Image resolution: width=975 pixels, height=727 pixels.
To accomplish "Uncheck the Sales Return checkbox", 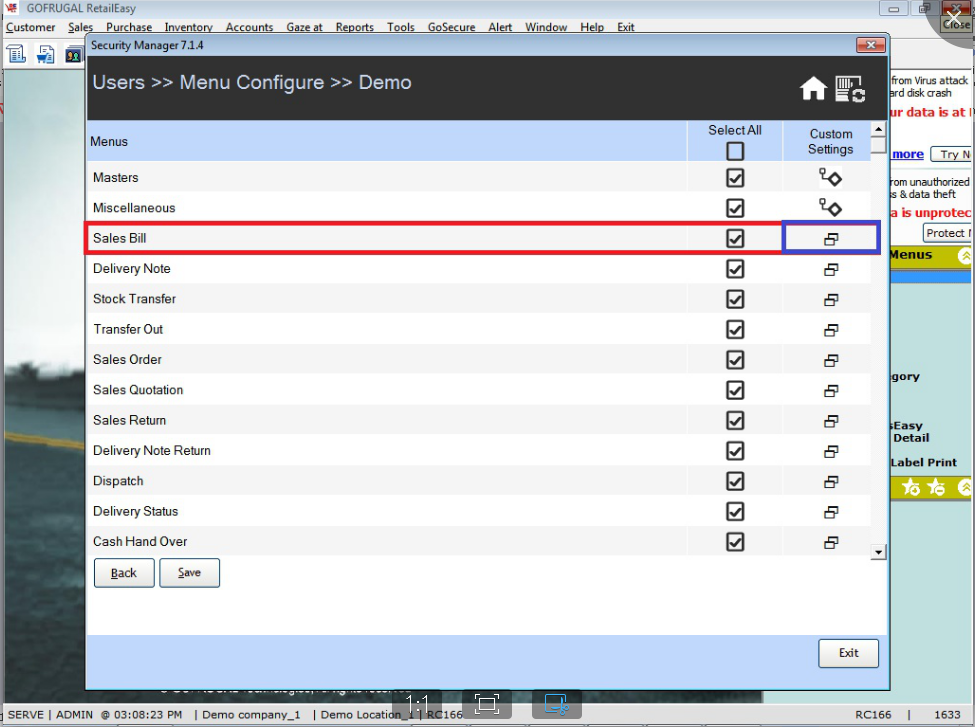I will pos(735,420).
